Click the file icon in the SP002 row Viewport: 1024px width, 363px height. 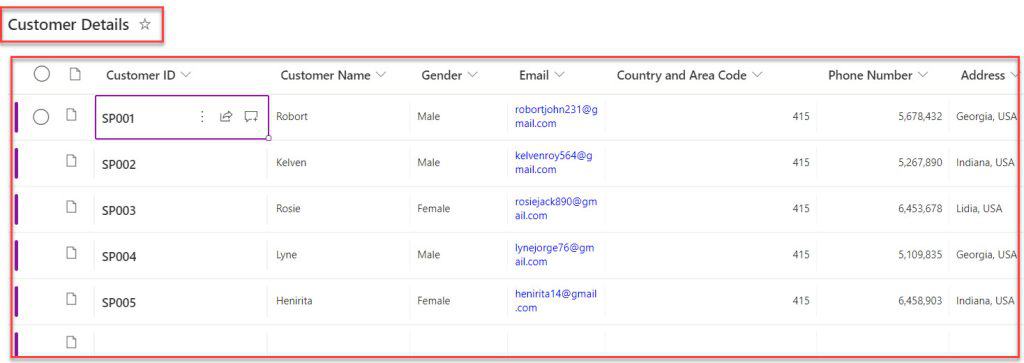click(x=72, y=161)
